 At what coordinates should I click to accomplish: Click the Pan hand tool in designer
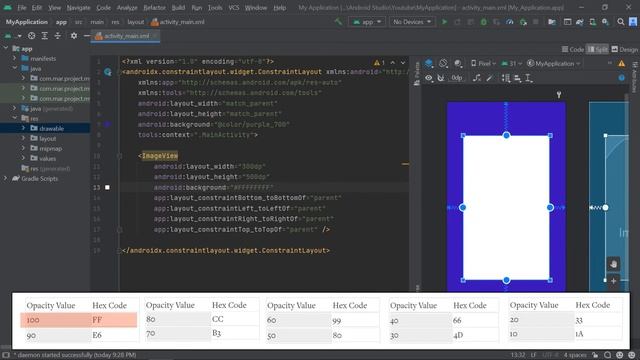point(613,264)
